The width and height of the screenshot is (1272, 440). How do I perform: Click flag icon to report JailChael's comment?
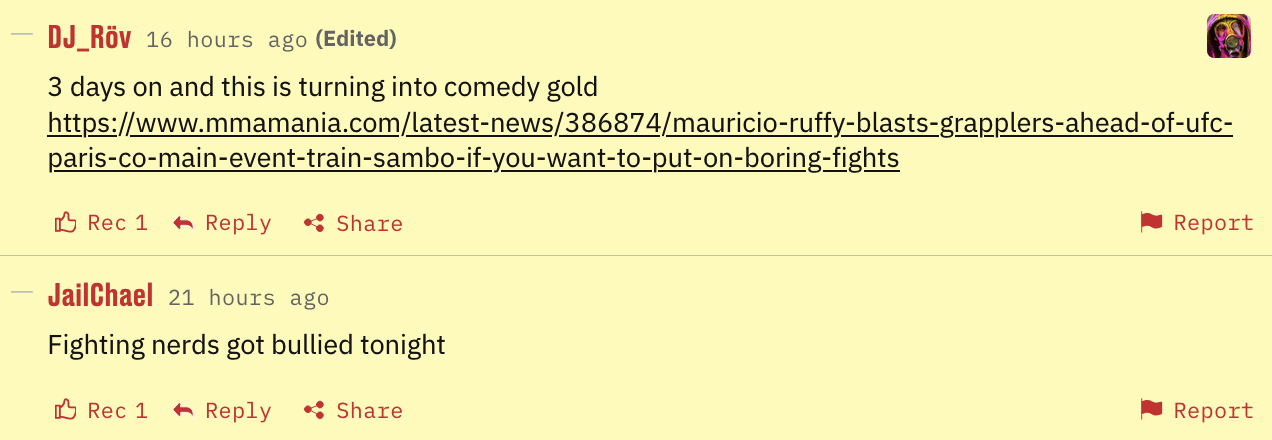pyautogui.click(x=1151, y=410)
